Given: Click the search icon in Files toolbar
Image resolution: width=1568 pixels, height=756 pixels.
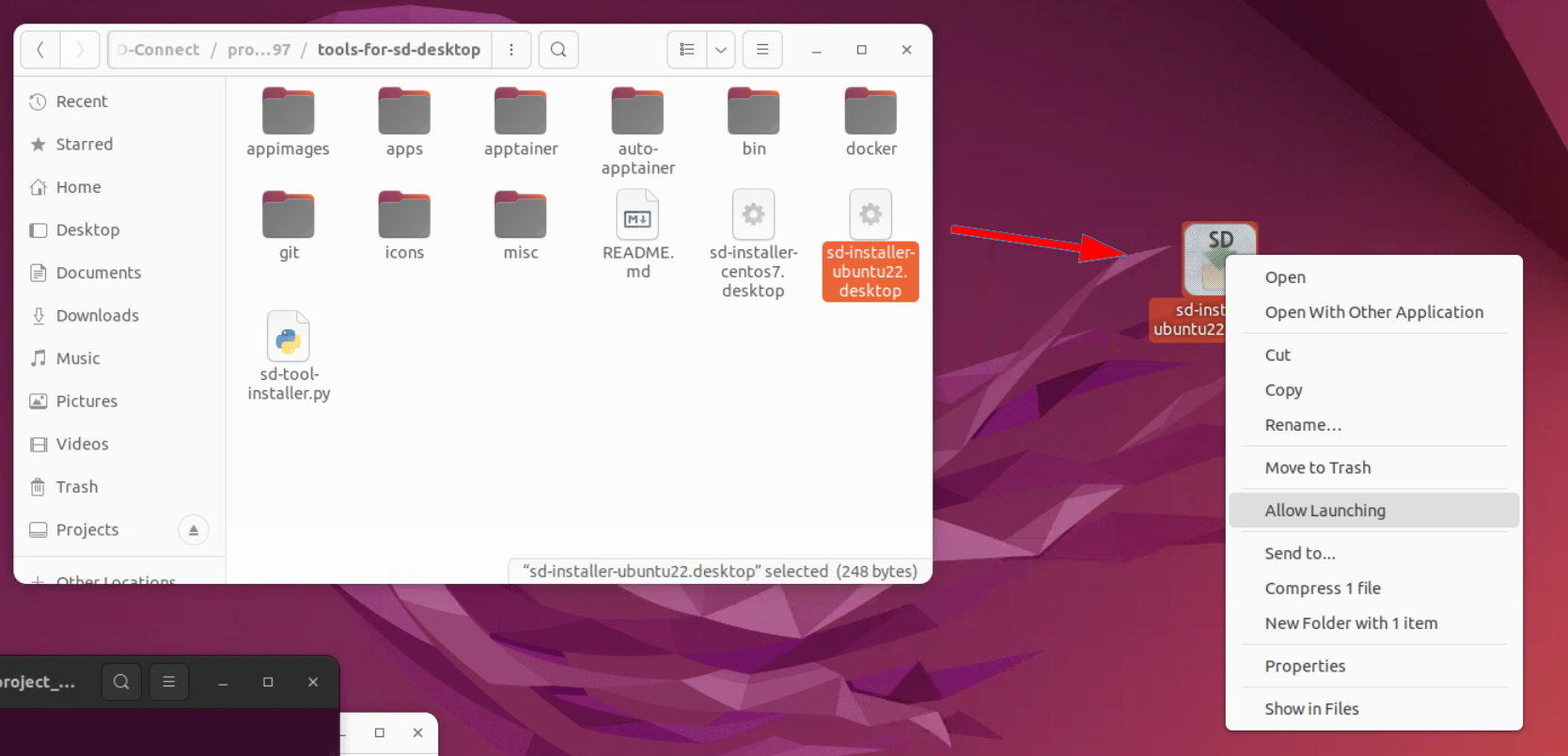Looking at the screenshot, I should click(x=558, y=50).
